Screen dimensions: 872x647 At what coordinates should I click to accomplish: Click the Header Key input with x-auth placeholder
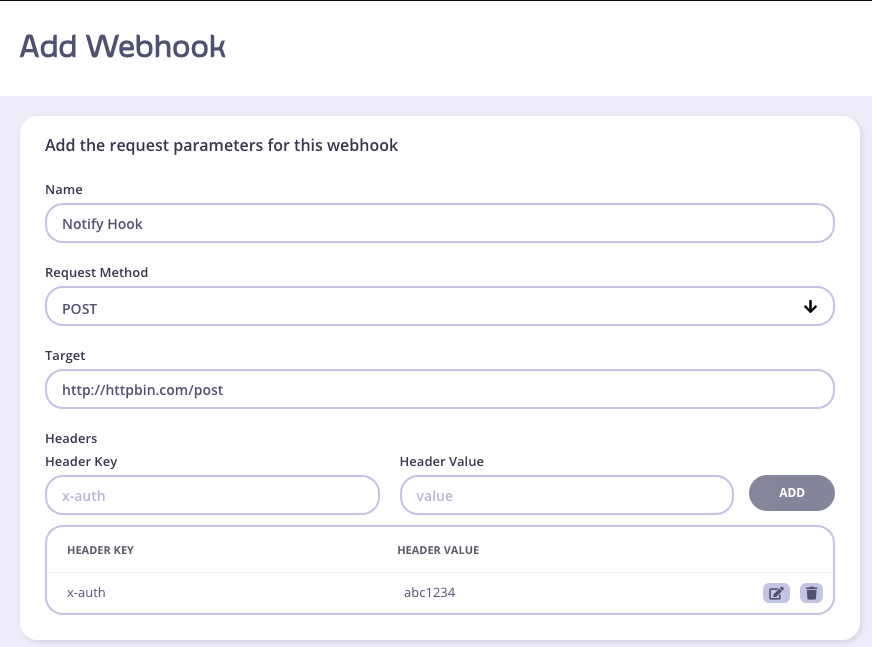(x=212, y=495)
